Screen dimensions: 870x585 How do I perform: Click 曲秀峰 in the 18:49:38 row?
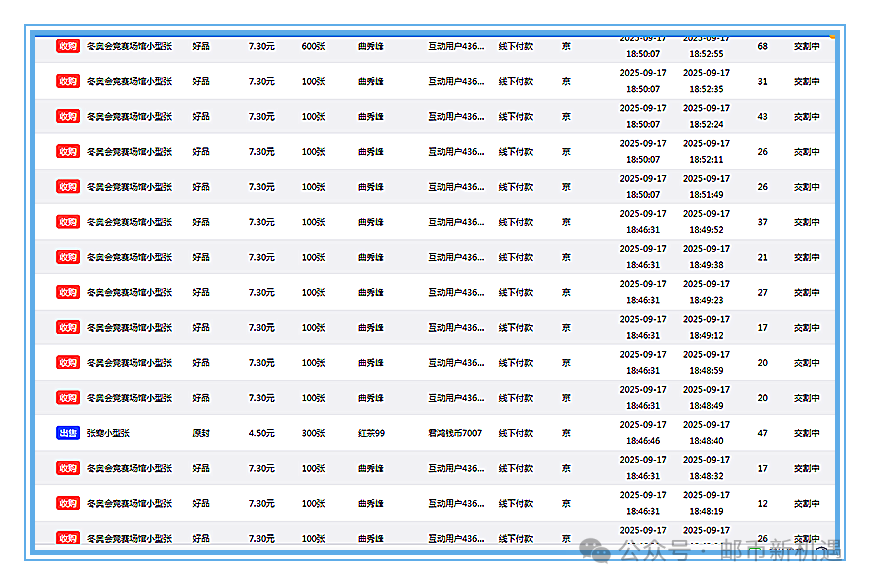pos(371,257)
